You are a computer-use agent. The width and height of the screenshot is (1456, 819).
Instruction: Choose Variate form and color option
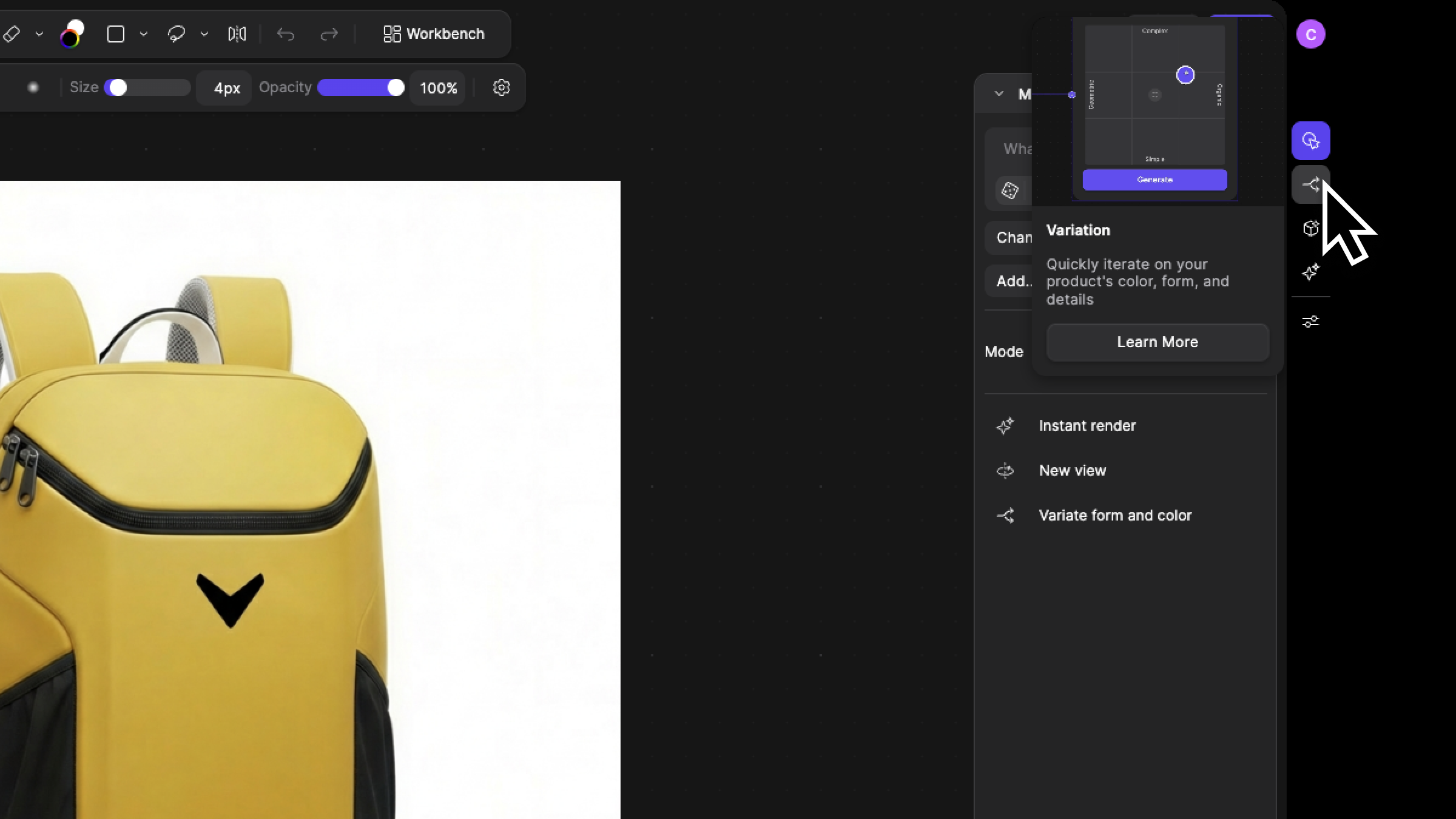click(x=1115, y=516)
